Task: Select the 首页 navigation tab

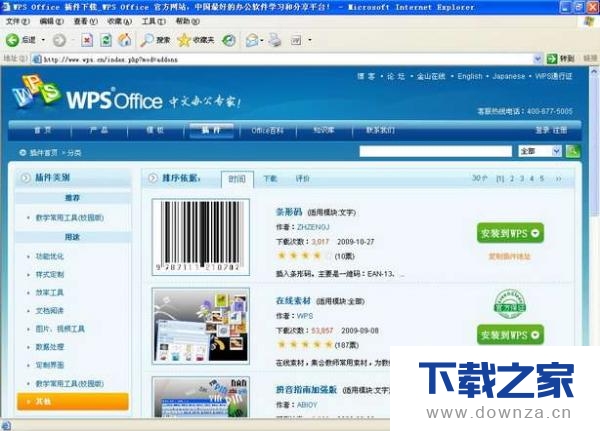Action: click(x=42, y=130)
